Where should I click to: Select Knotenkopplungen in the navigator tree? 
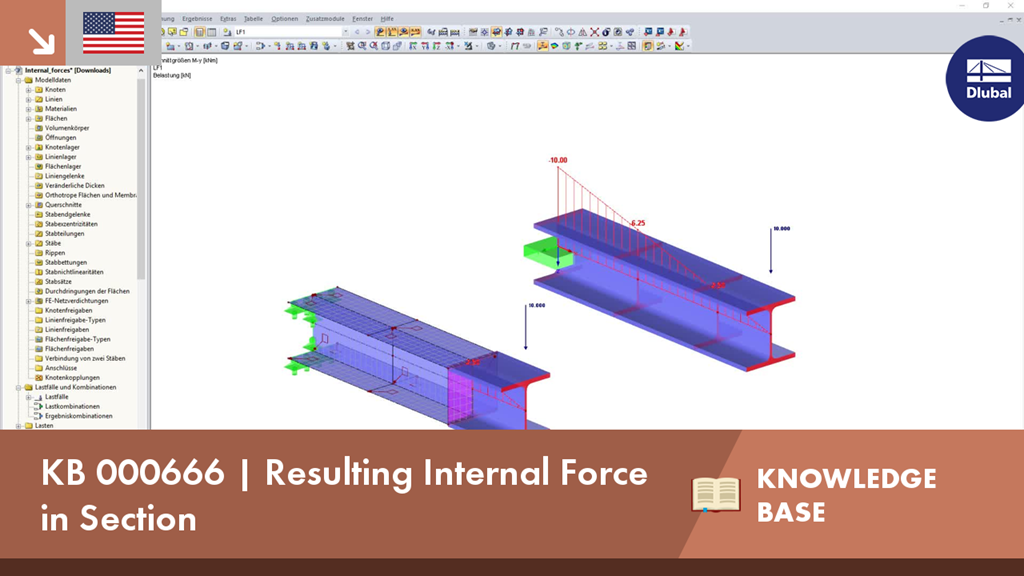72,377
